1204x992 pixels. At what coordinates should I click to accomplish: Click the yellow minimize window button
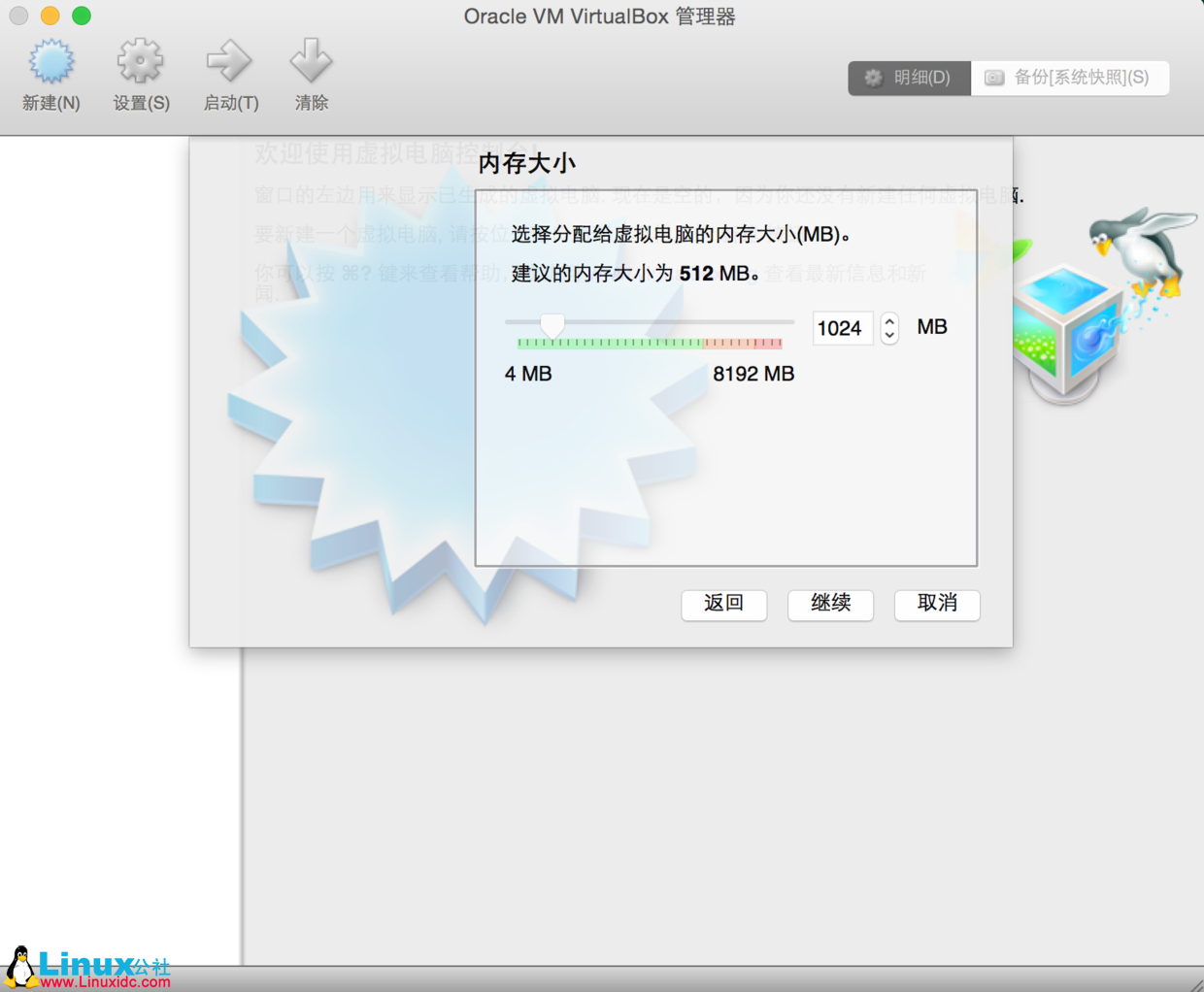pos(50,16)
